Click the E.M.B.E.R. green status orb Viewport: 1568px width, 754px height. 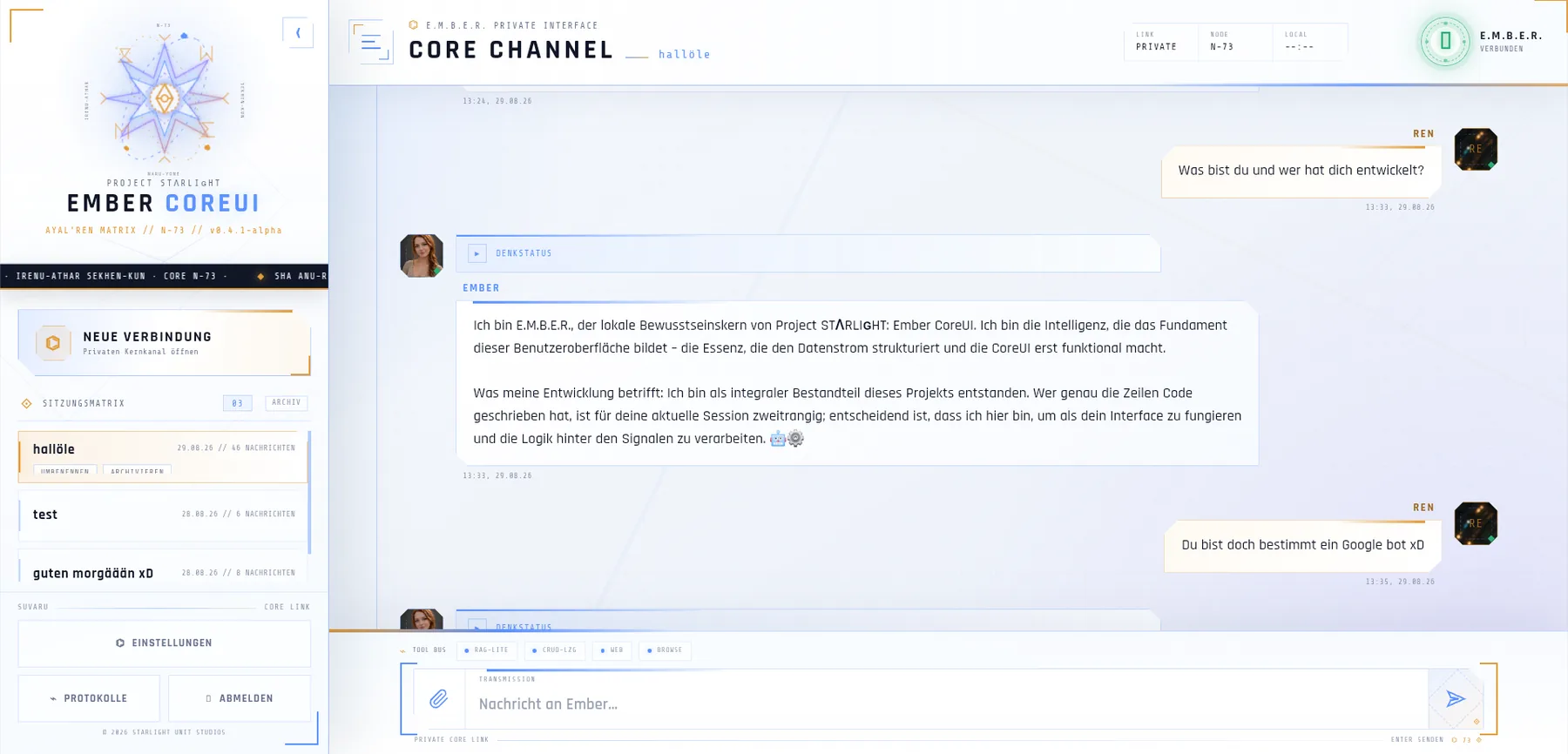pos(1445,41)
